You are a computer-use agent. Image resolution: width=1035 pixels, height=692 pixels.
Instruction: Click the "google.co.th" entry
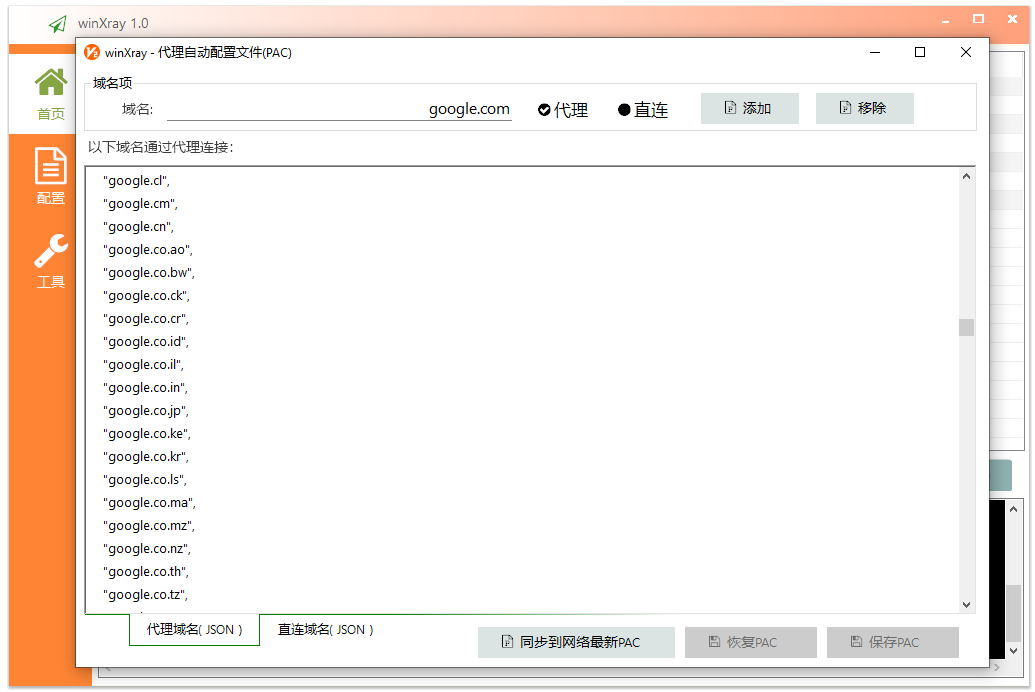pos(145,572)
